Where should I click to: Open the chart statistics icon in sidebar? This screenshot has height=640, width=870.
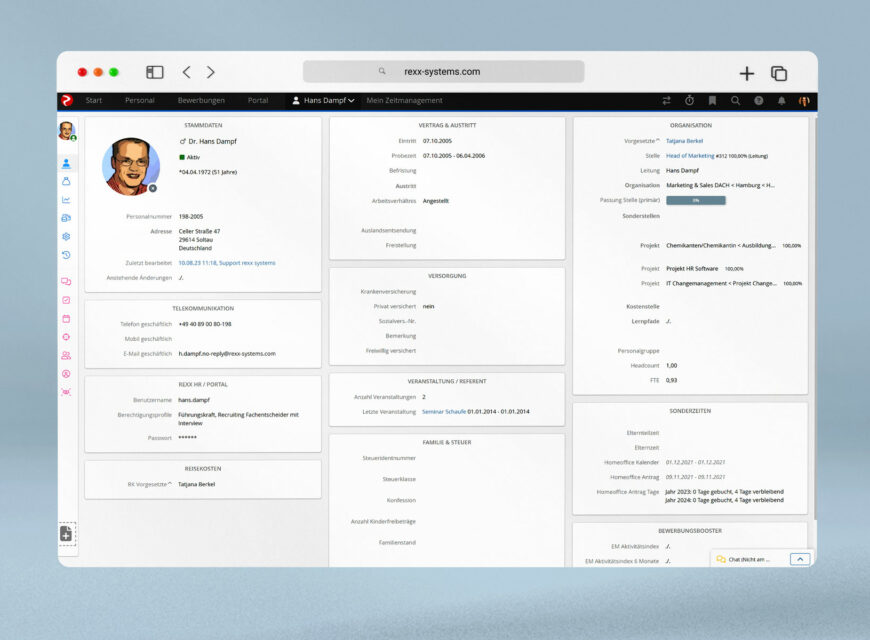(66, 200)
